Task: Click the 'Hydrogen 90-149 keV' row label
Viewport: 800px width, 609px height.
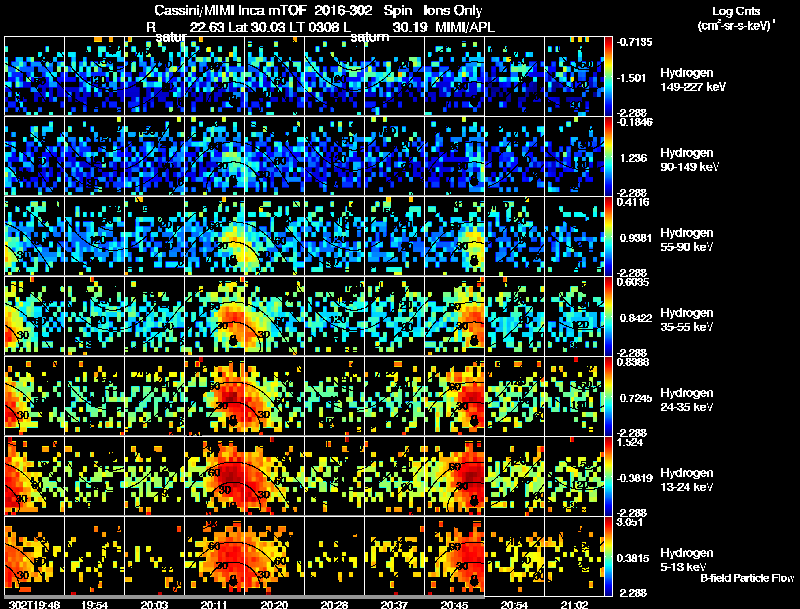Action: point(690,160)
